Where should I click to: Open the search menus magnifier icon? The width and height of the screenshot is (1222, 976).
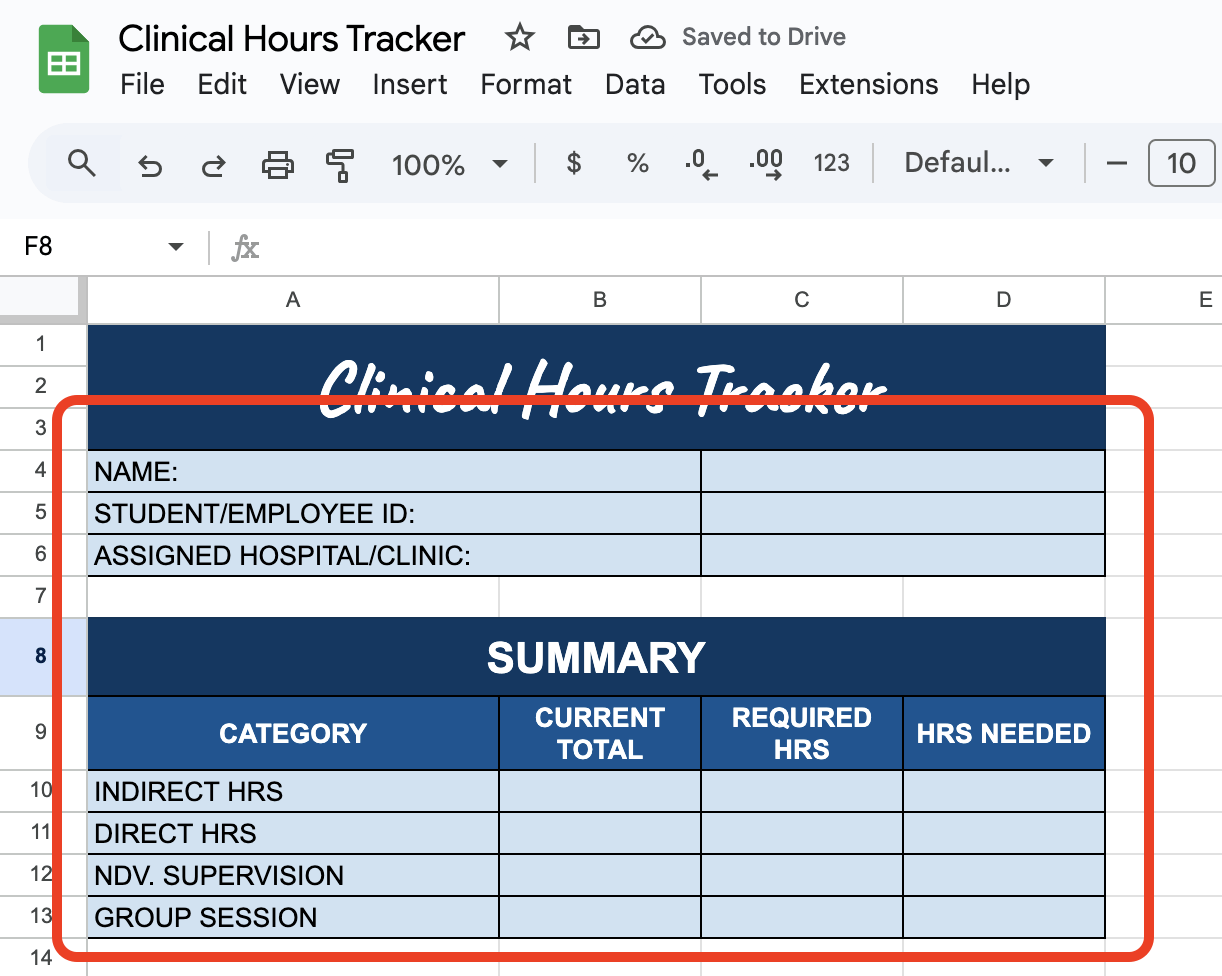coord(82,163)
